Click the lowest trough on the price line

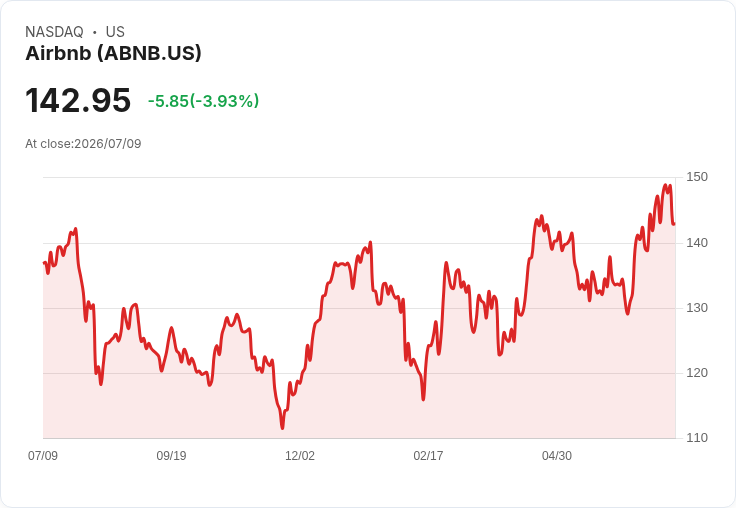tap(282, 428)
